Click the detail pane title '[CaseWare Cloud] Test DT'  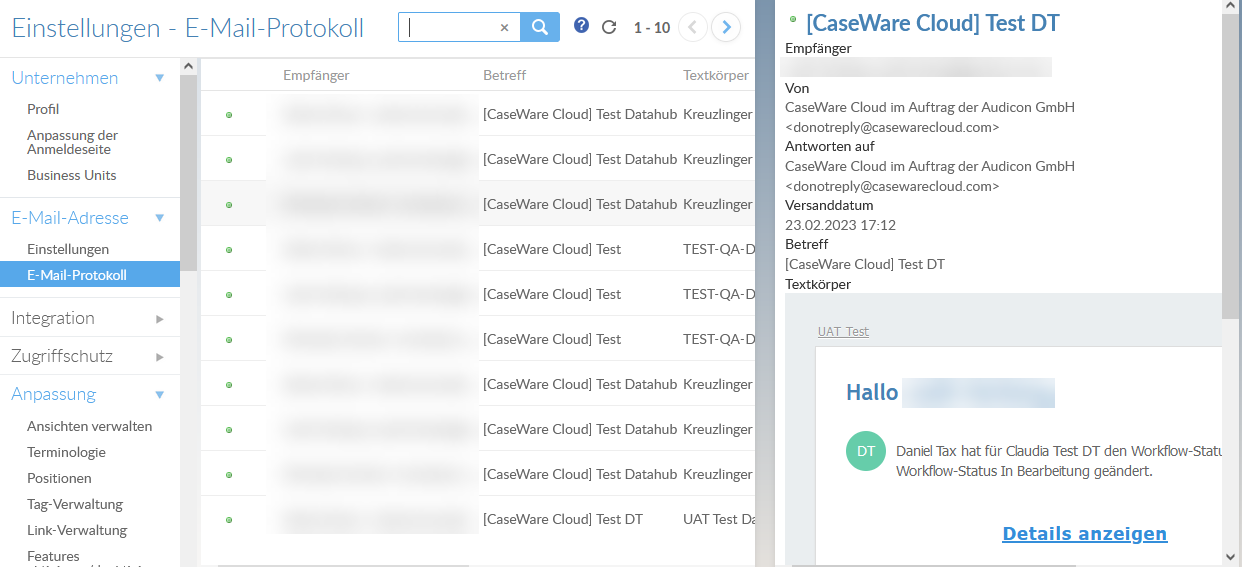[933, 23]
